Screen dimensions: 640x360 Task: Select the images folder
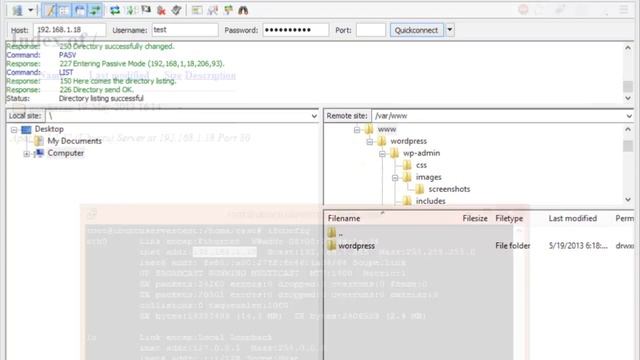(429, 177)
